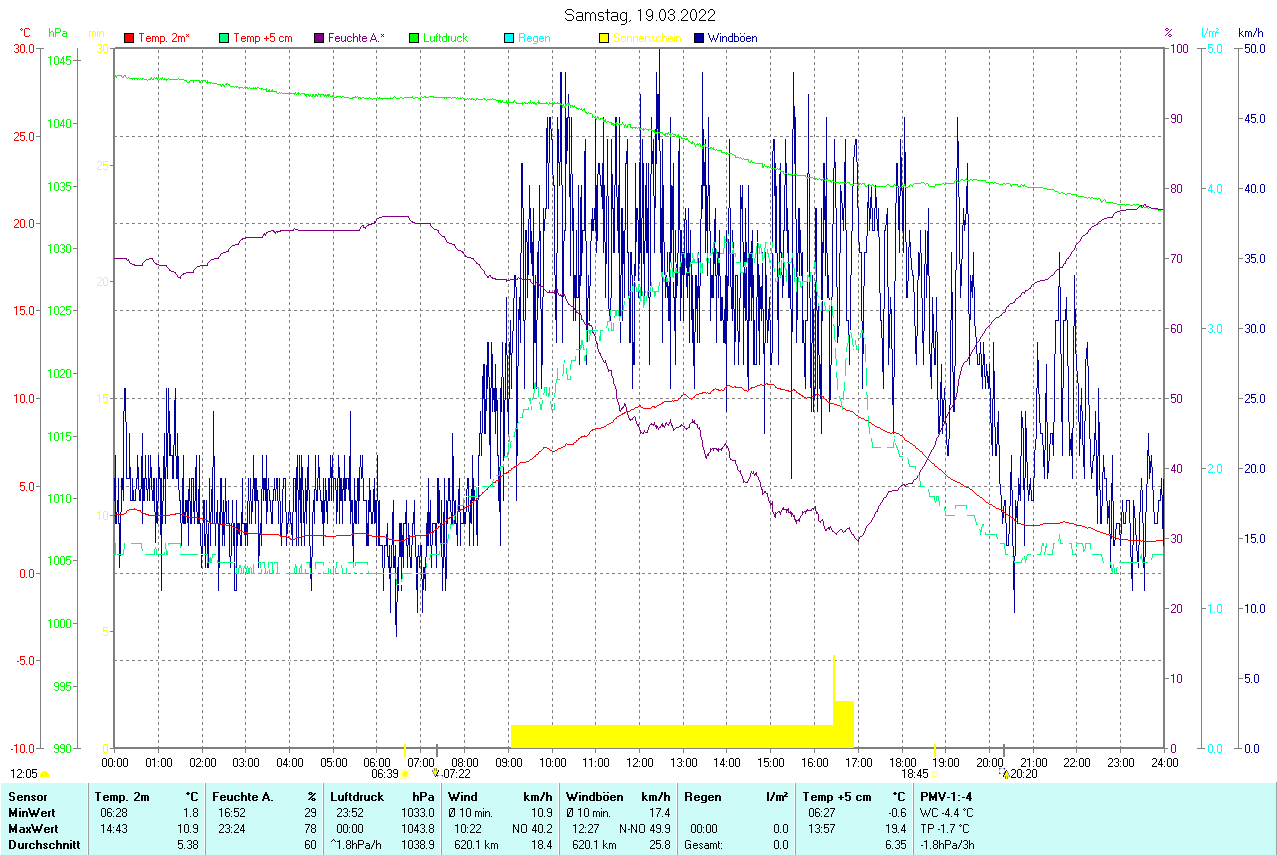Screen dimensions: 1277x855
Task: Click the 'Feuchte A.' column header in the table
Action: coord(243,797)
